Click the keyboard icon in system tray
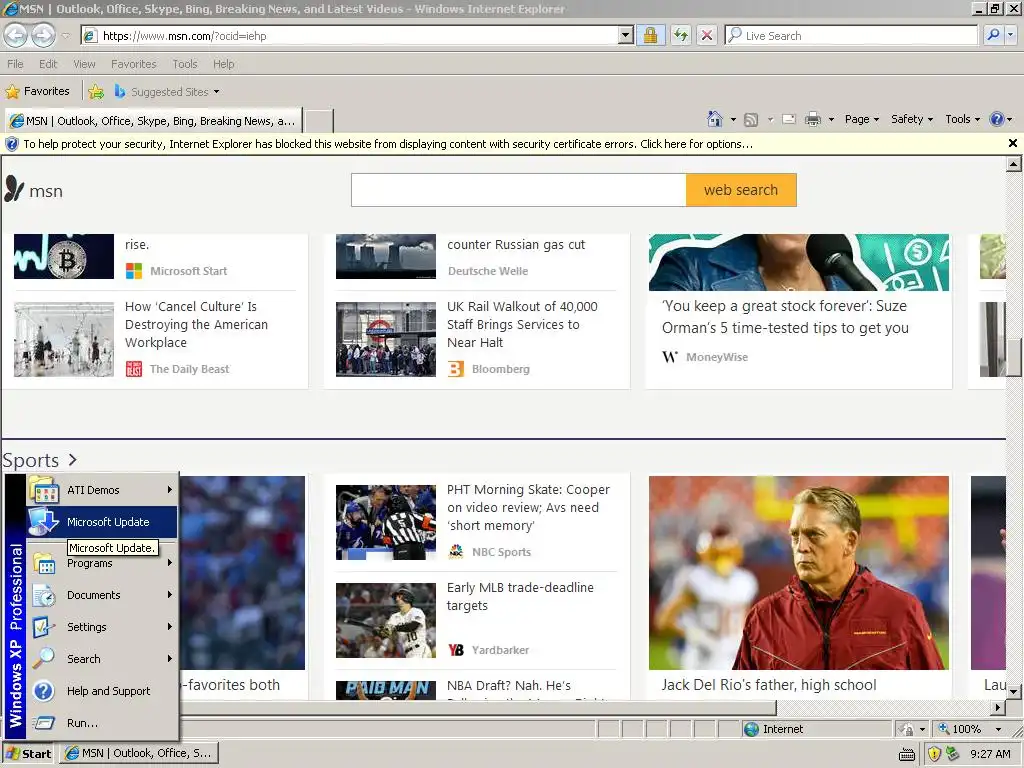The width and height of the screenshot is (1024, 768). (906, 755)
